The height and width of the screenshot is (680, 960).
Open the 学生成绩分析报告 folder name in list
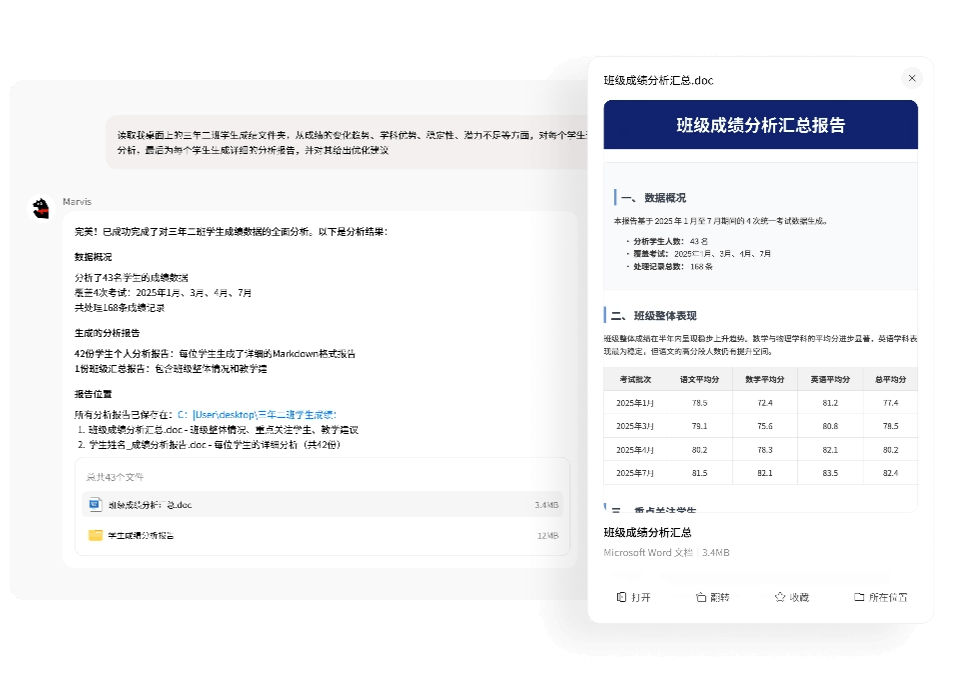[x=141, y=536]
